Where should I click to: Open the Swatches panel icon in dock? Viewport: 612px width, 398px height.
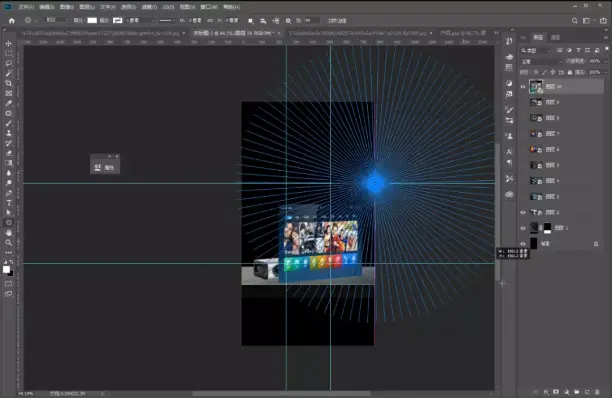tap(509, 68)
